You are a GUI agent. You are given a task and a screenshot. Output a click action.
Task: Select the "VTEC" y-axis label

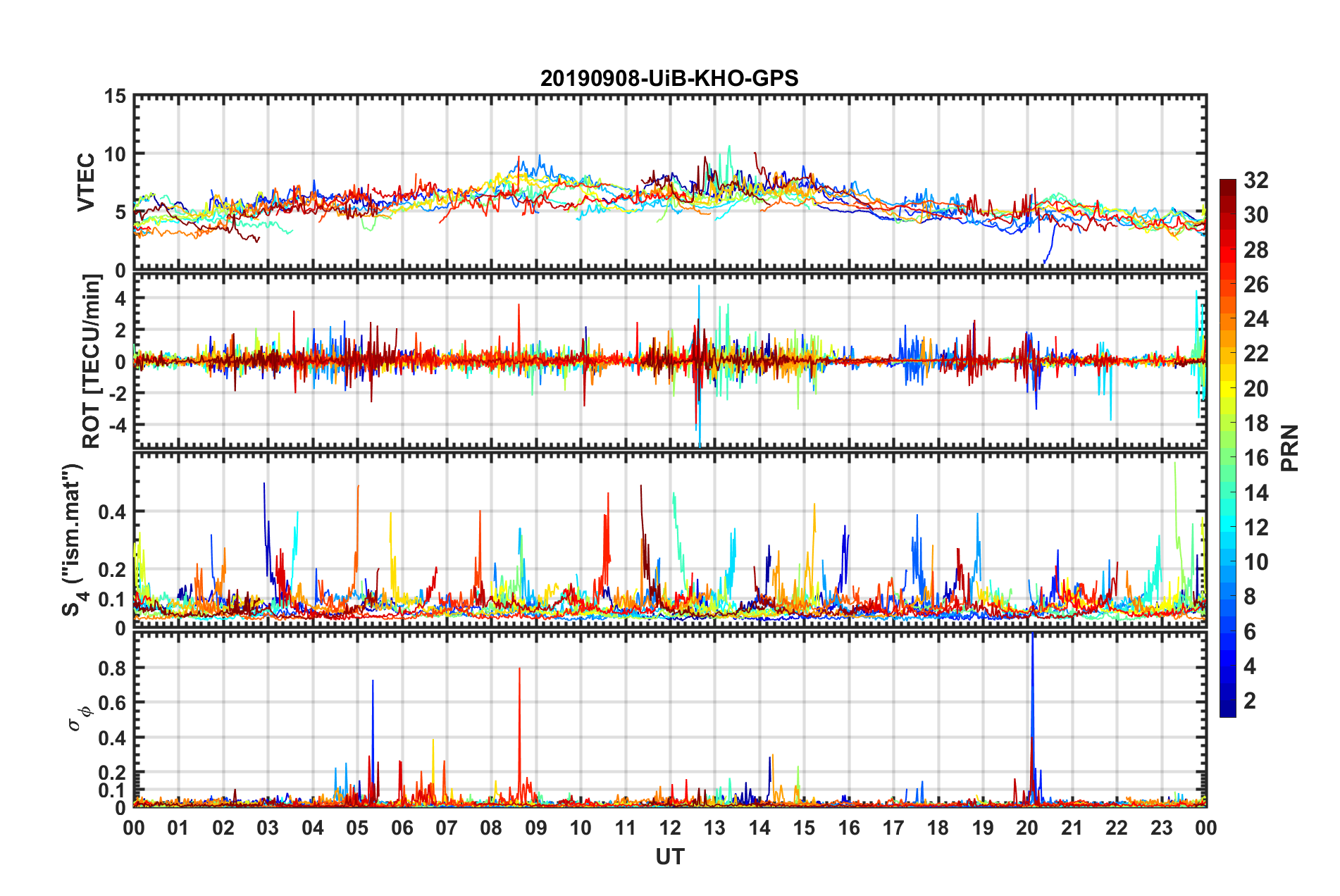86,182
